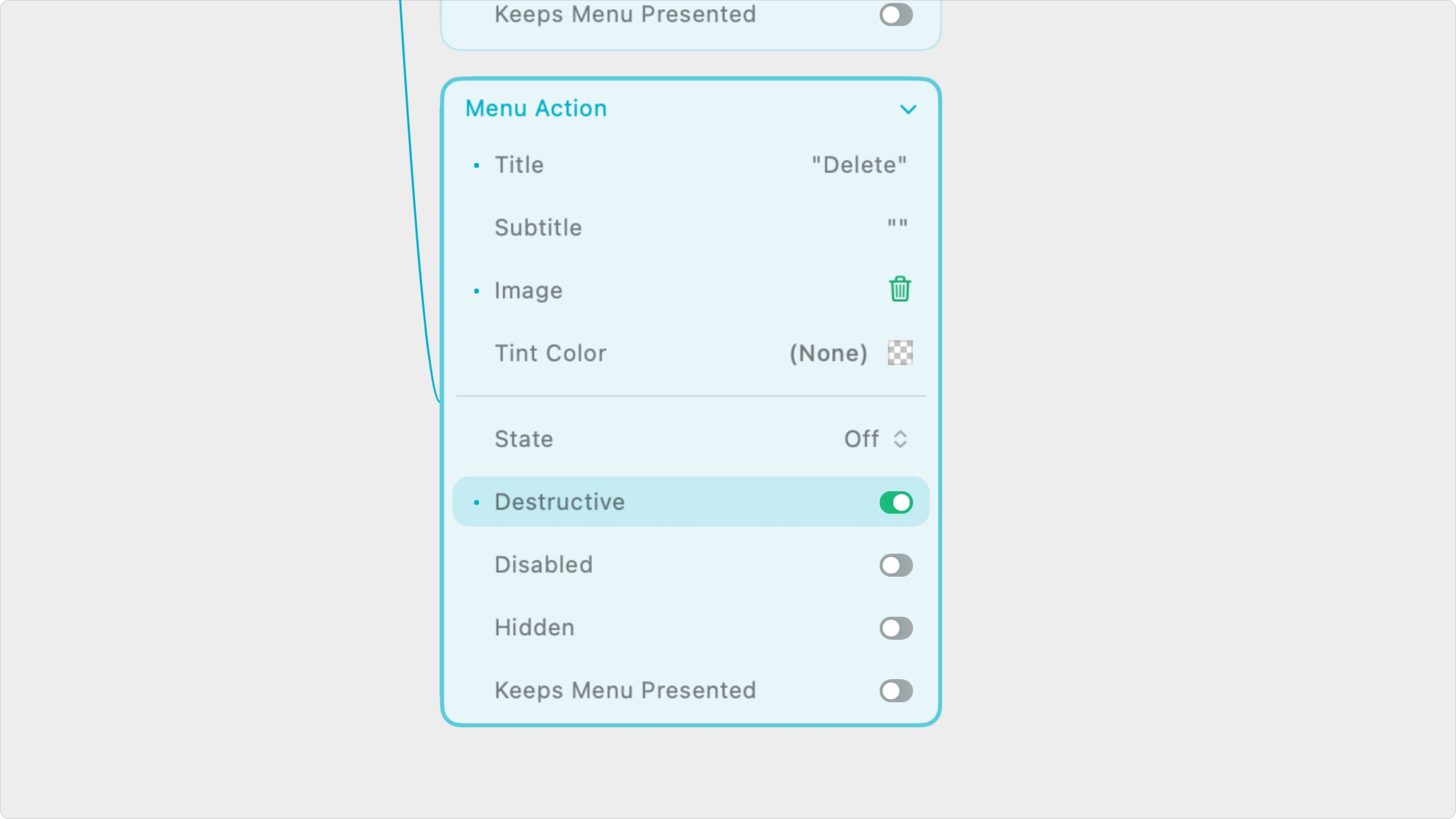The width and height of the screenshot is (1456, 819).
Task: Collapse the Menu Action section chevron
Action: click(908, 109)
